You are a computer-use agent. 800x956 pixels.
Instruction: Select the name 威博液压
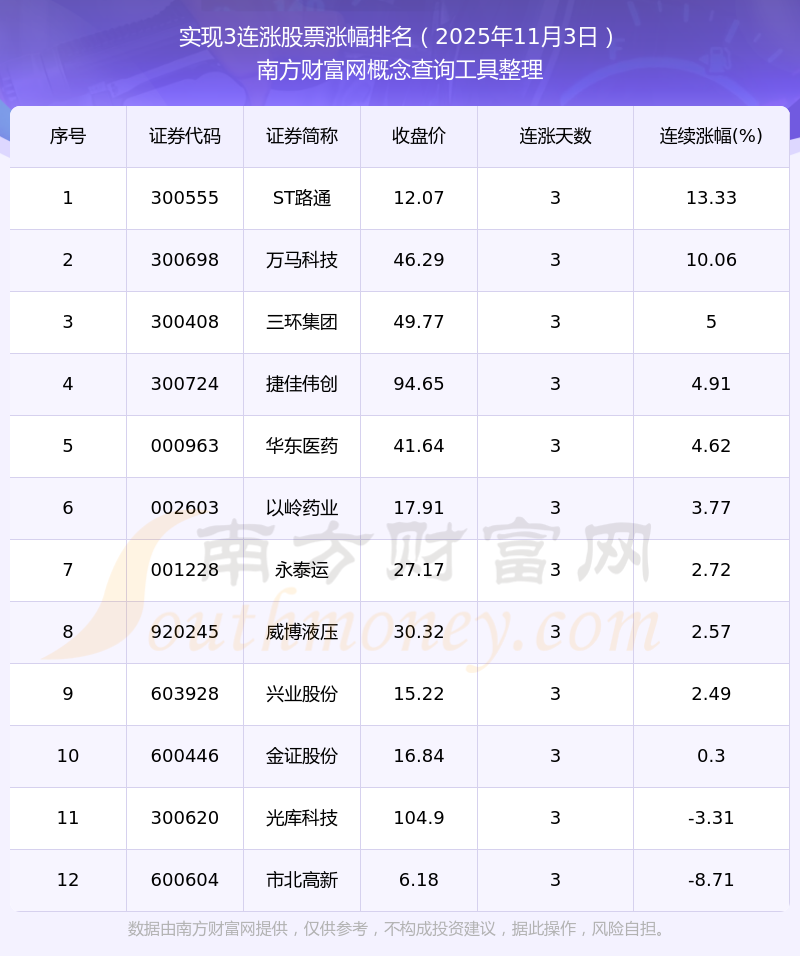tap(302, 632)
